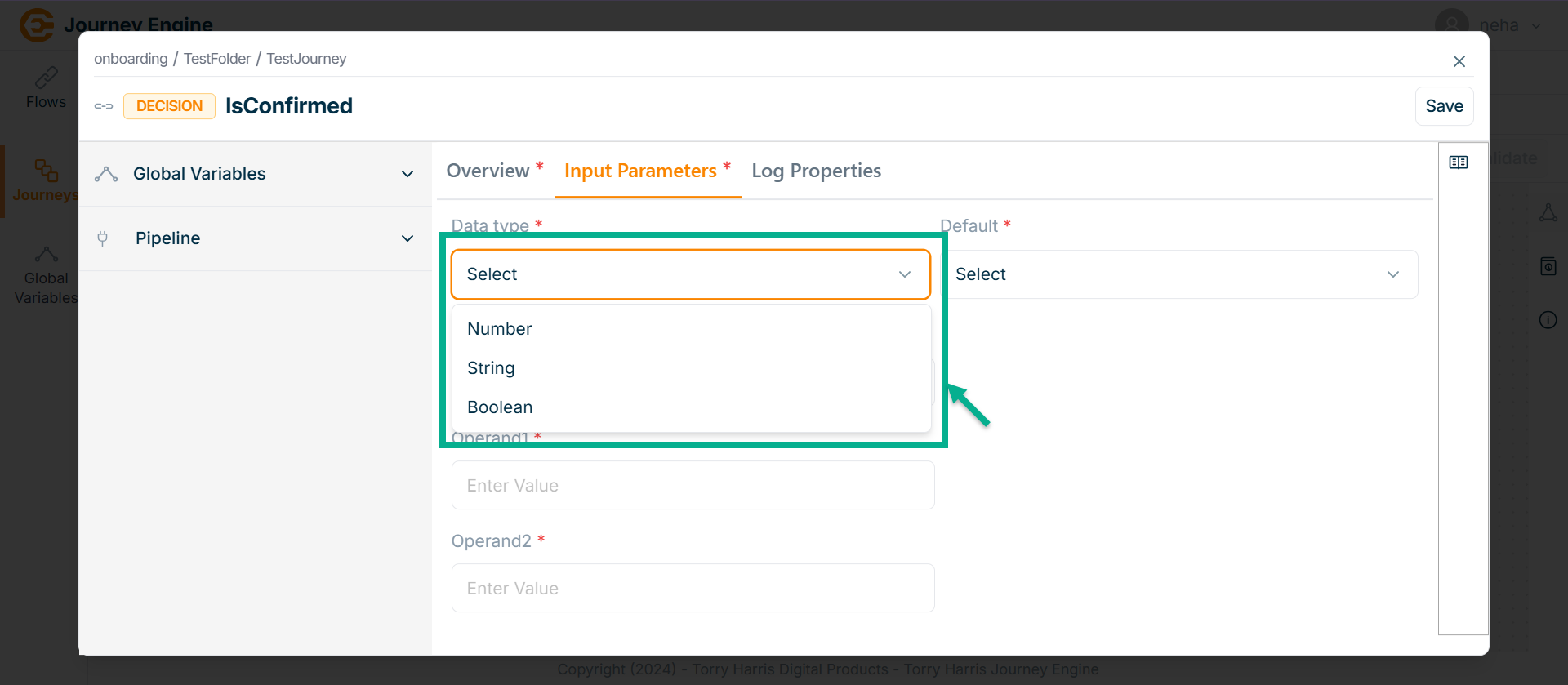This screenshot has height=685, width=1568.
Task: Click the user avatar icon
Action: tap(1451, 24)
